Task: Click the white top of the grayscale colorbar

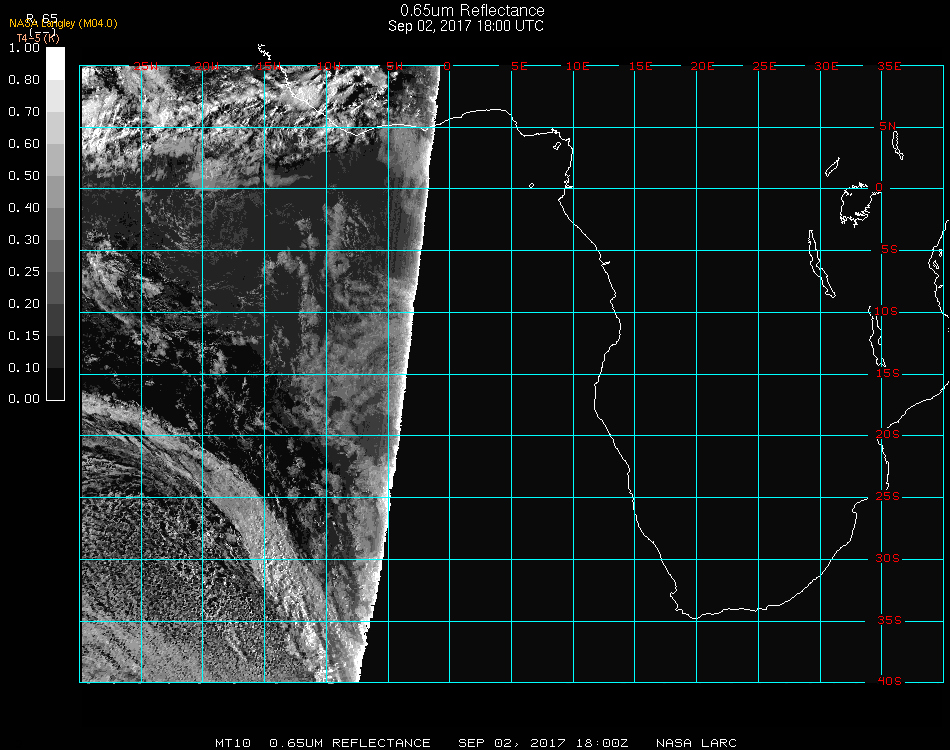Action: point(55,63)
